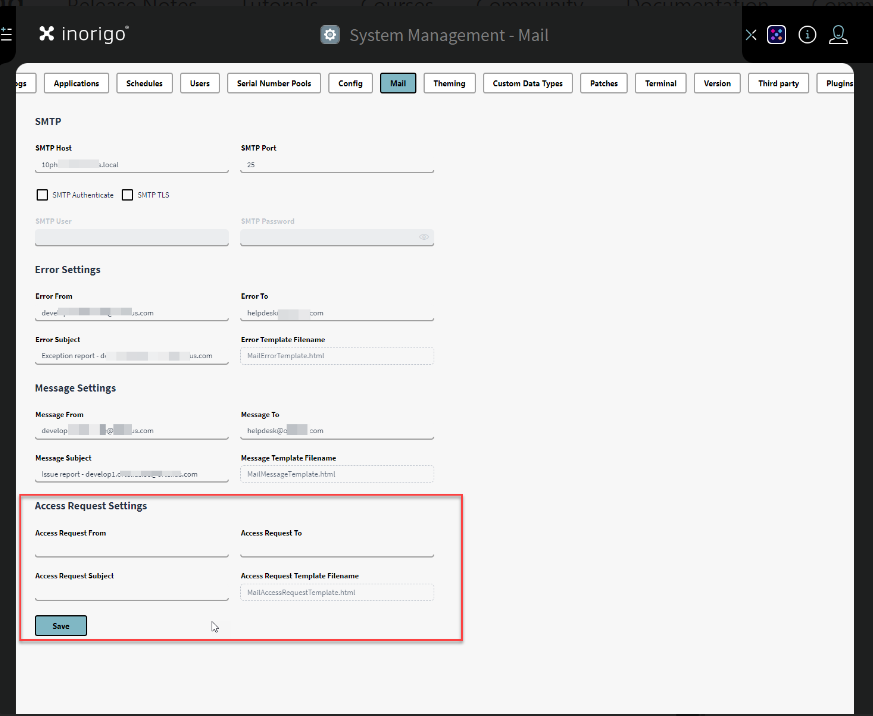The height and width of the screenshot is (716, 873).
Task: Click the X icon in top right
Action: point(751,35)
